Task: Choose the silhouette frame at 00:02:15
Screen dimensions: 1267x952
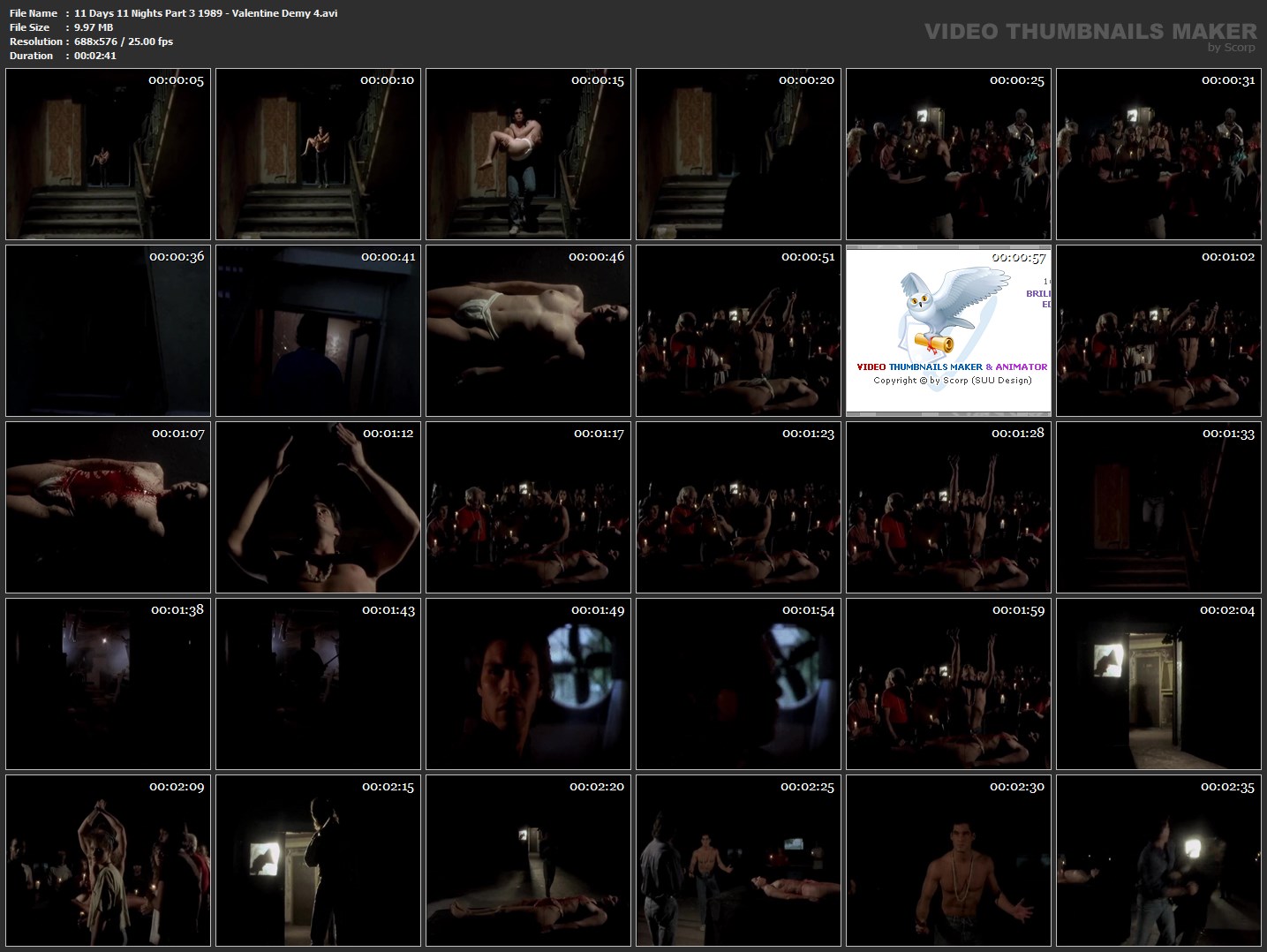Action: coord(318,860)
